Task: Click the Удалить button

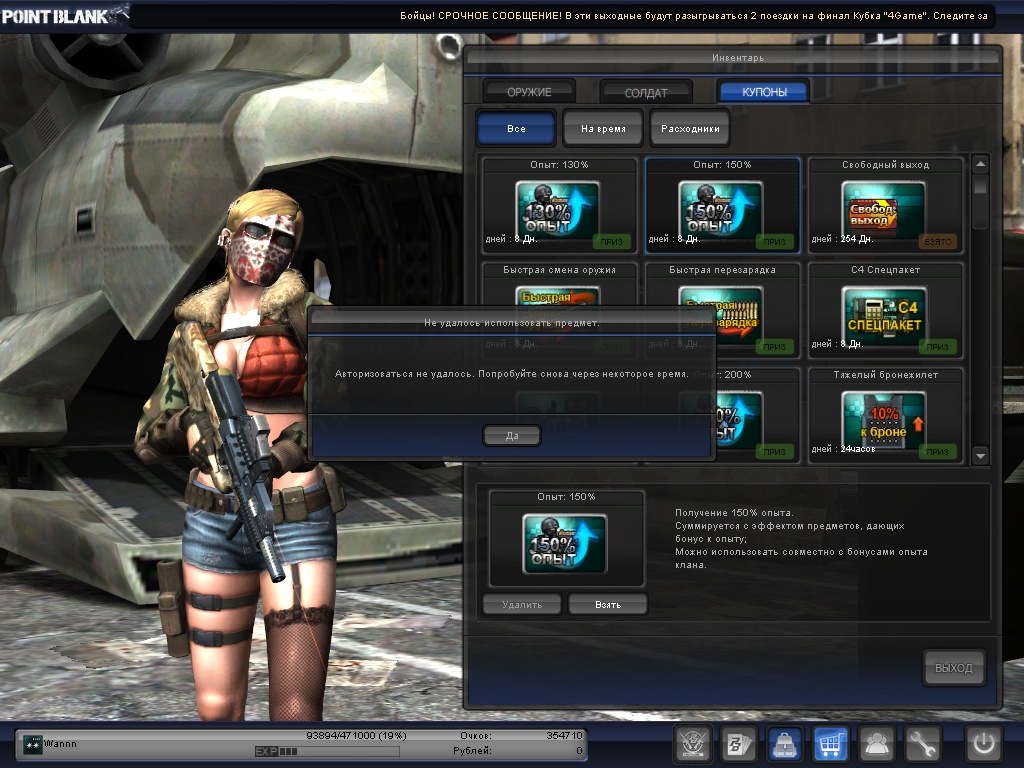Action: click(x=522, y=605)
